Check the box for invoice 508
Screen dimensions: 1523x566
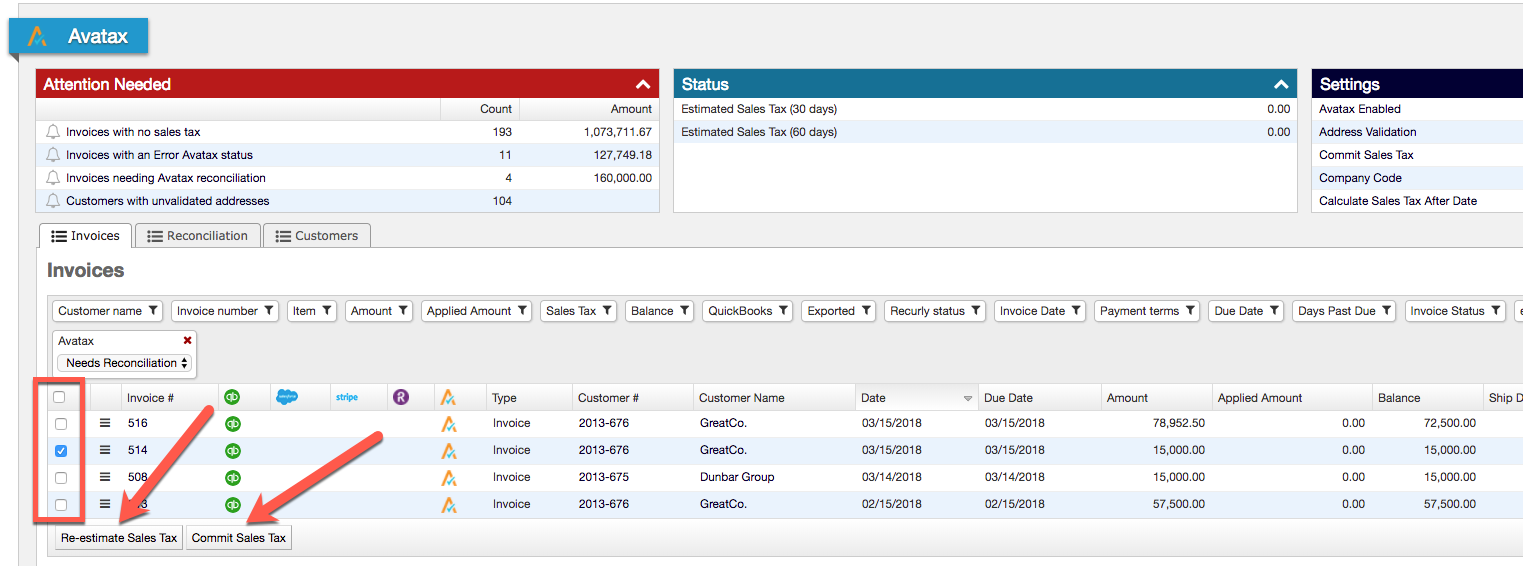coord(60,478)
